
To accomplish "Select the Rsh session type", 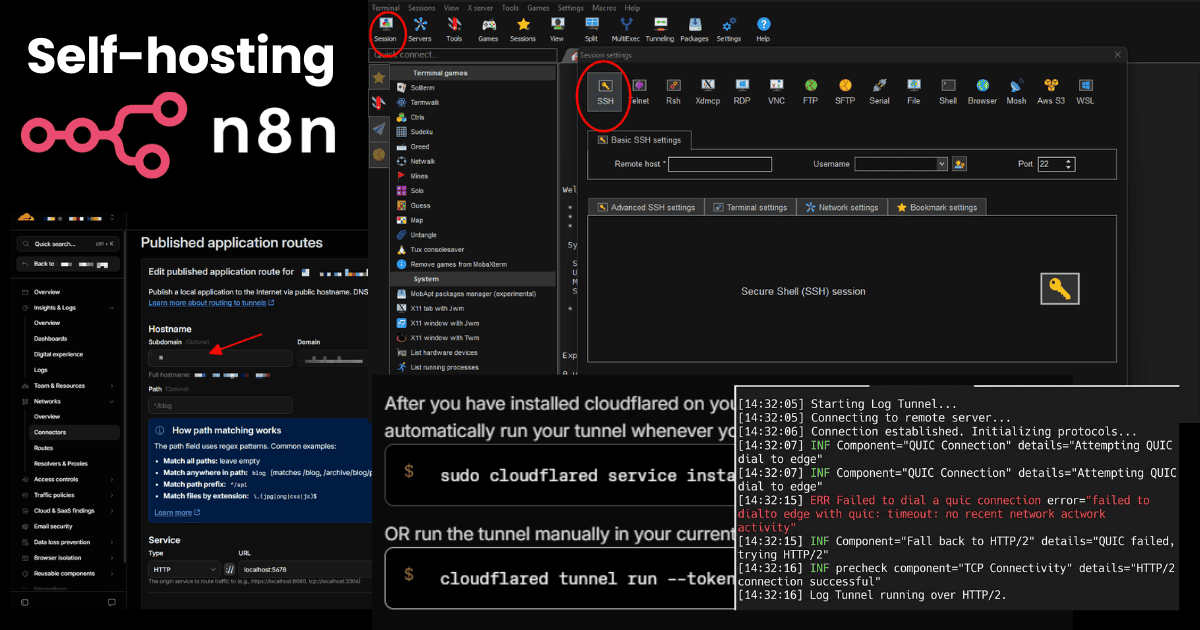I will point(674,91).
